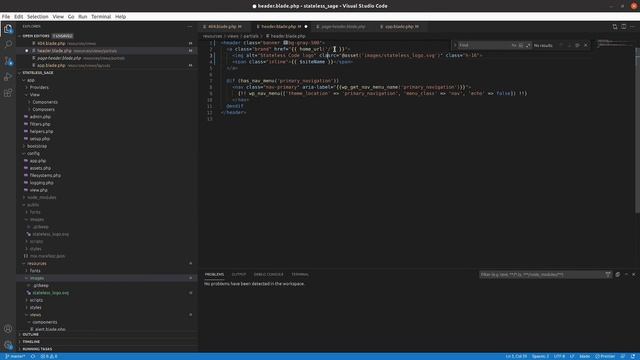Expand the bootstrap folder
The height and width of the screenshot is (360, 640).
coord(37,146)
